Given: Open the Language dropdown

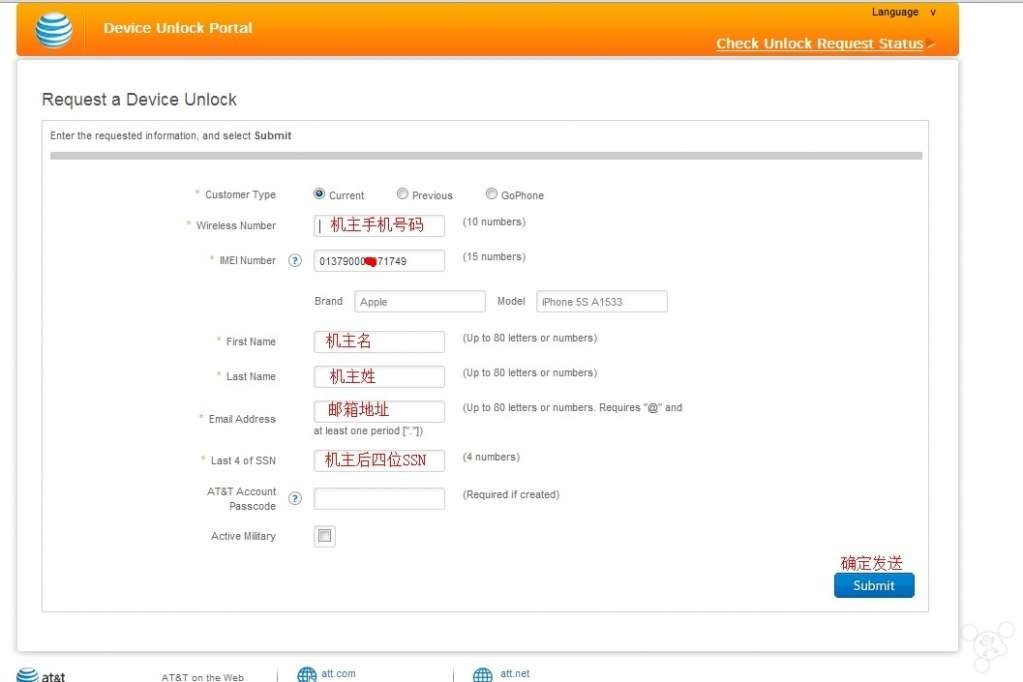Looking at the screenshot, I should pyautogui.click(x=904, y=12).
